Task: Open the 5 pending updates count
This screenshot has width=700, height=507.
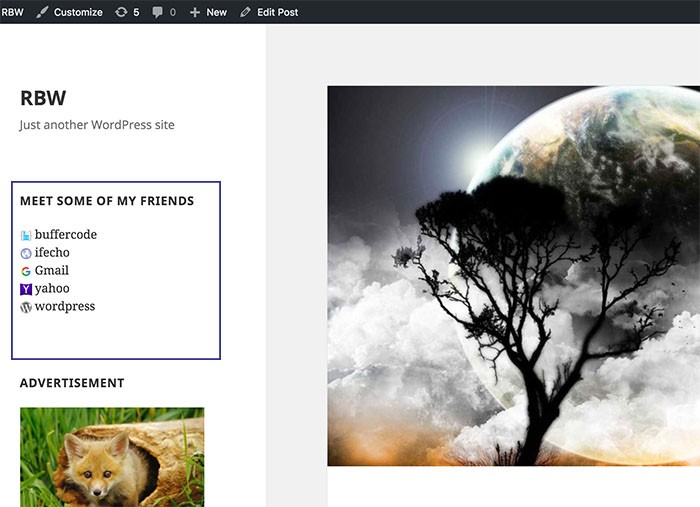Action: (136, 12)
